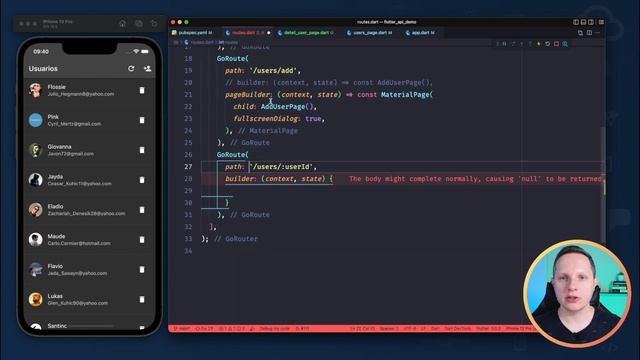Click the Simulator rotate device icon
Screen dimensions: 640x360
point(154,24)
